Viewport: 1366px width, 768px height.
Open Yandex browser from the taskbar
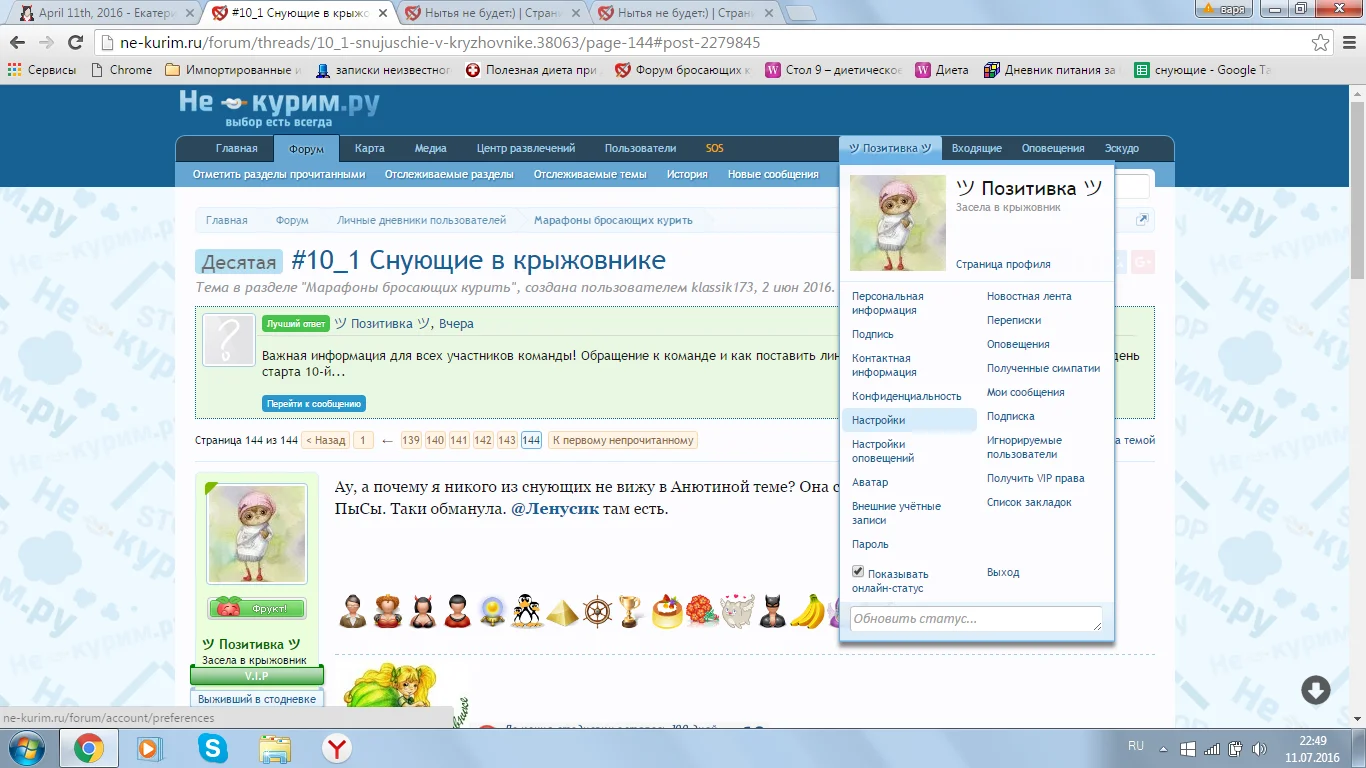[x=336, y=748]
